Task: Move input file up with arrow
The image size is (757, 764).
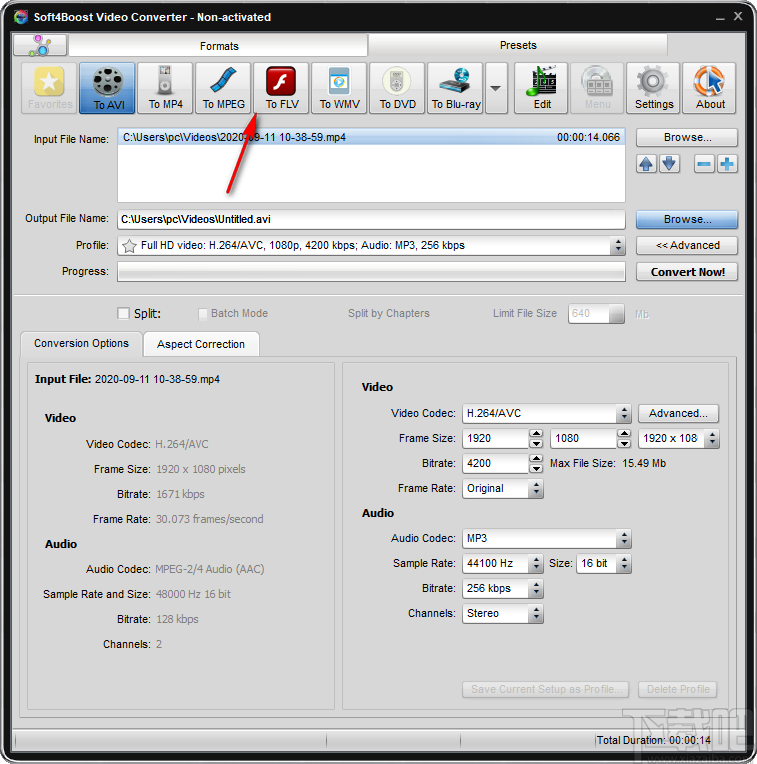Action: 646,164
